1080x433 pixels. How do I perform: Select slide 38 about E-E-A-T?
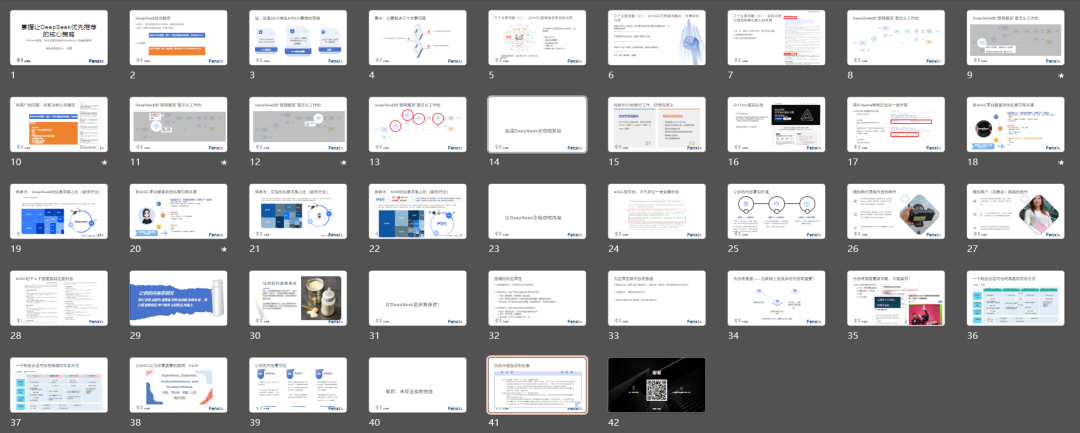[177, 385]
